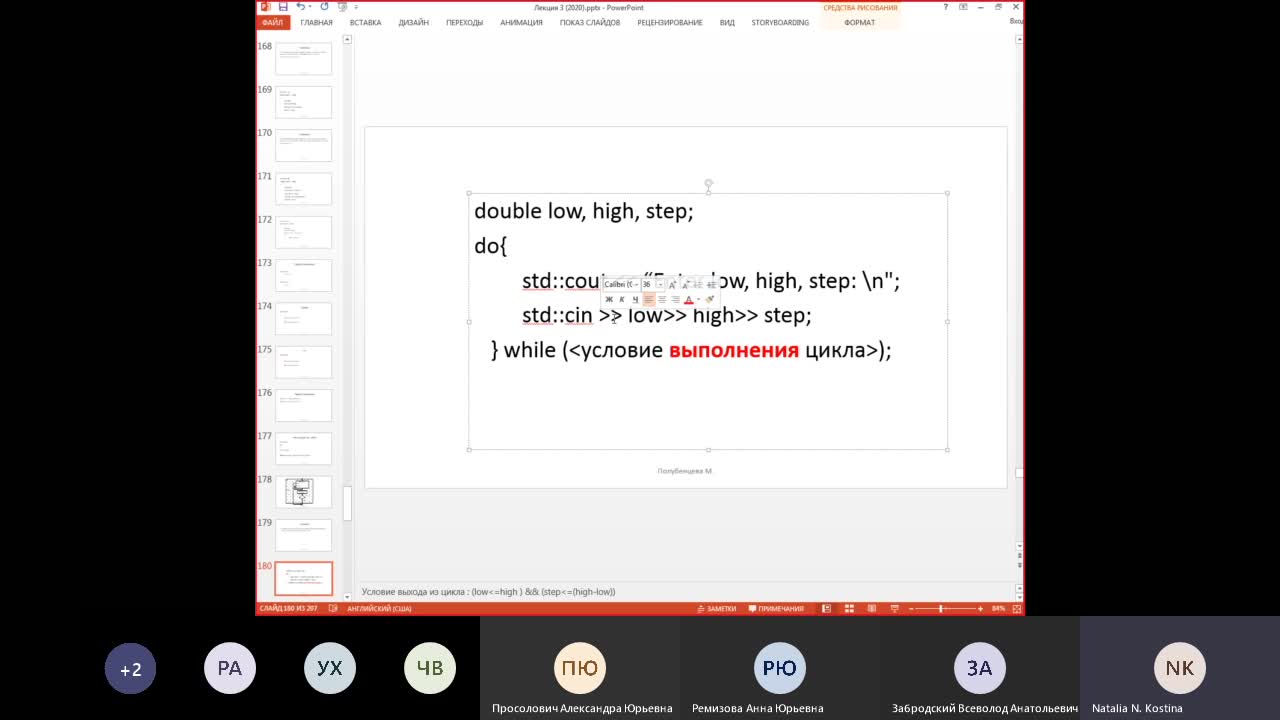
Task: Open PowerPoint help question mark
Action: [x=946, y=7]
